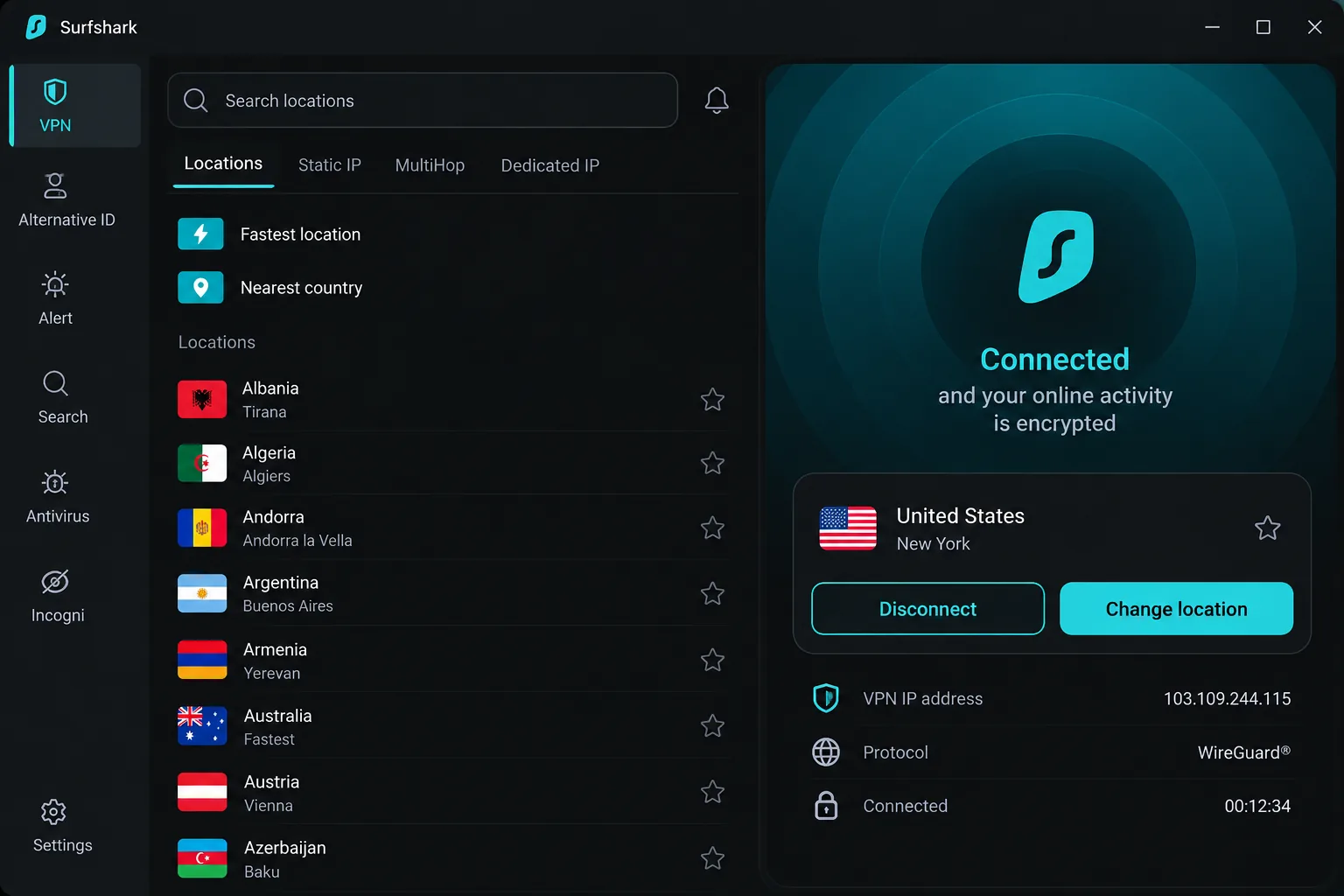Open the Search feature in sidebar
Image resolution: width=1344 pixels, height=896 pixels.
(x=63, y=397)
